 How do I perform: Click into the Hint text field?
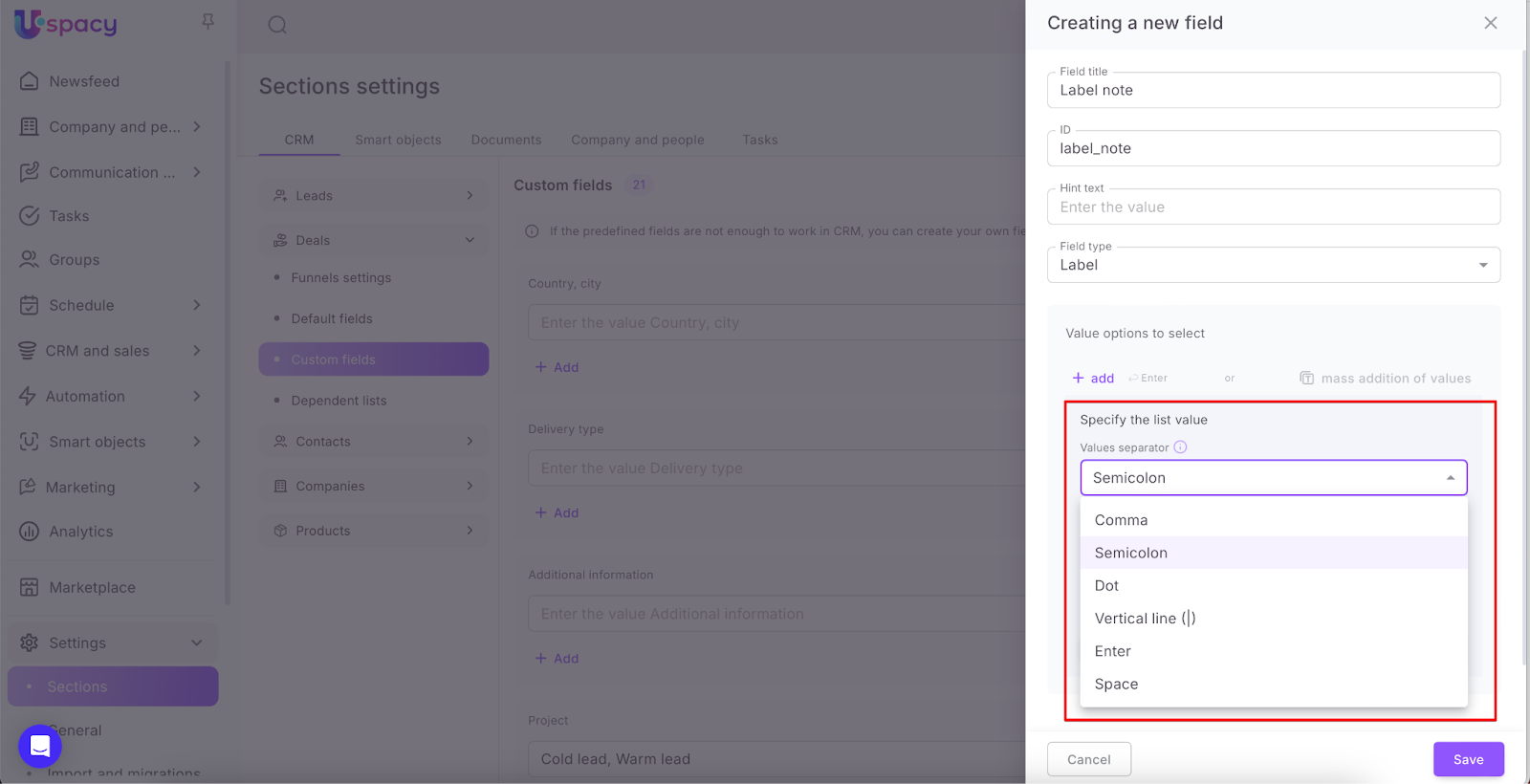coord(1273,207)
